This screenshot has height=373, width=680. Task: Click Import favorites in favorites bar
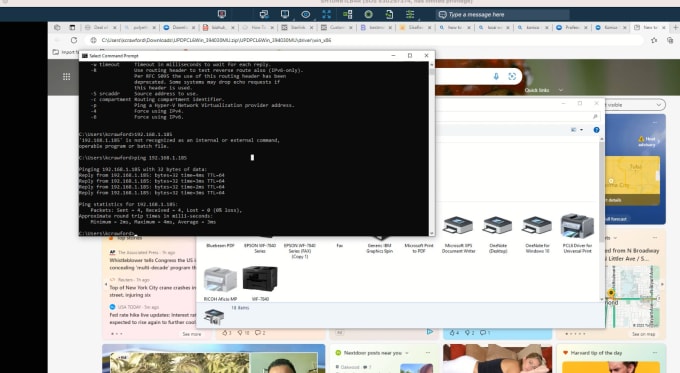(x=65, y=52)
